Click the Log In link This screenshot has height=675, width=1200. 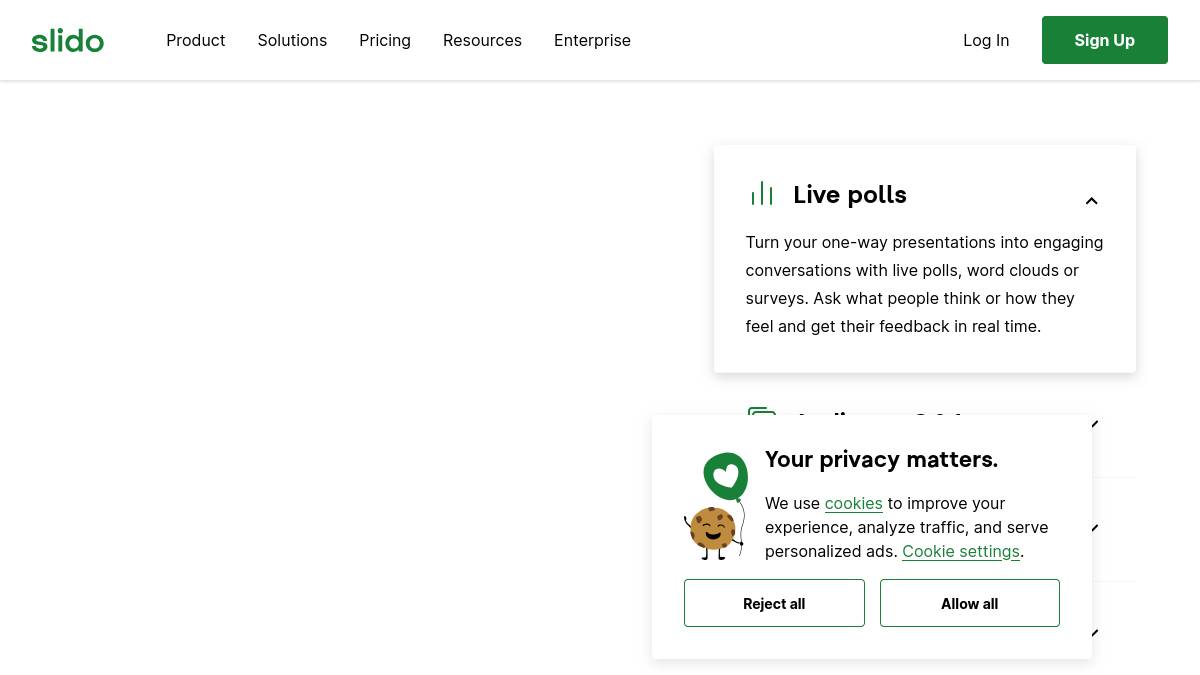pos(986,41)
